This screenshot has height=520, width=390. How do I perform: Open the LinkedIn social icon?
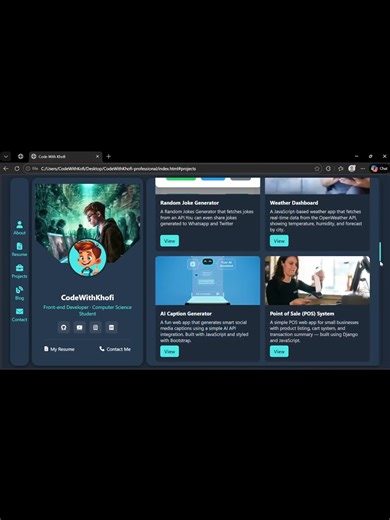(111, 327)
